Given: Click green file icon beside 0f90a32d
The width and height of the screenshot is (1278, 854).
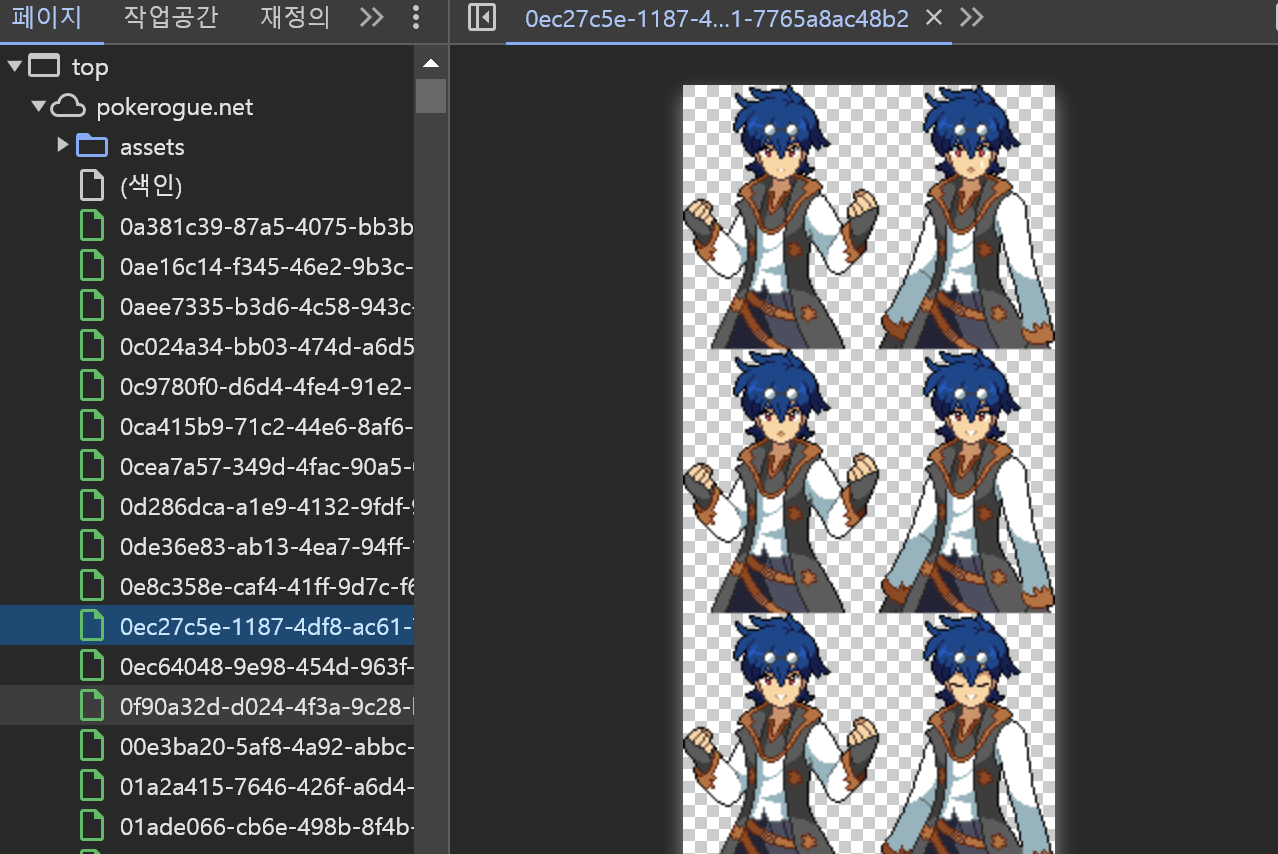Looking at the screenshot, I should [92, 706].
